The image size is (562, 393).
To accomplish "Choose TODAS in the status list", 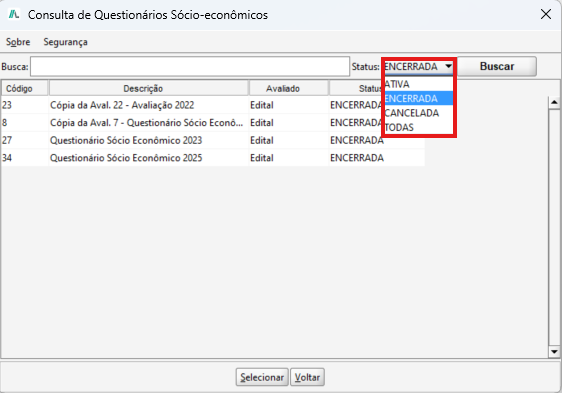I will pos(419,127).
